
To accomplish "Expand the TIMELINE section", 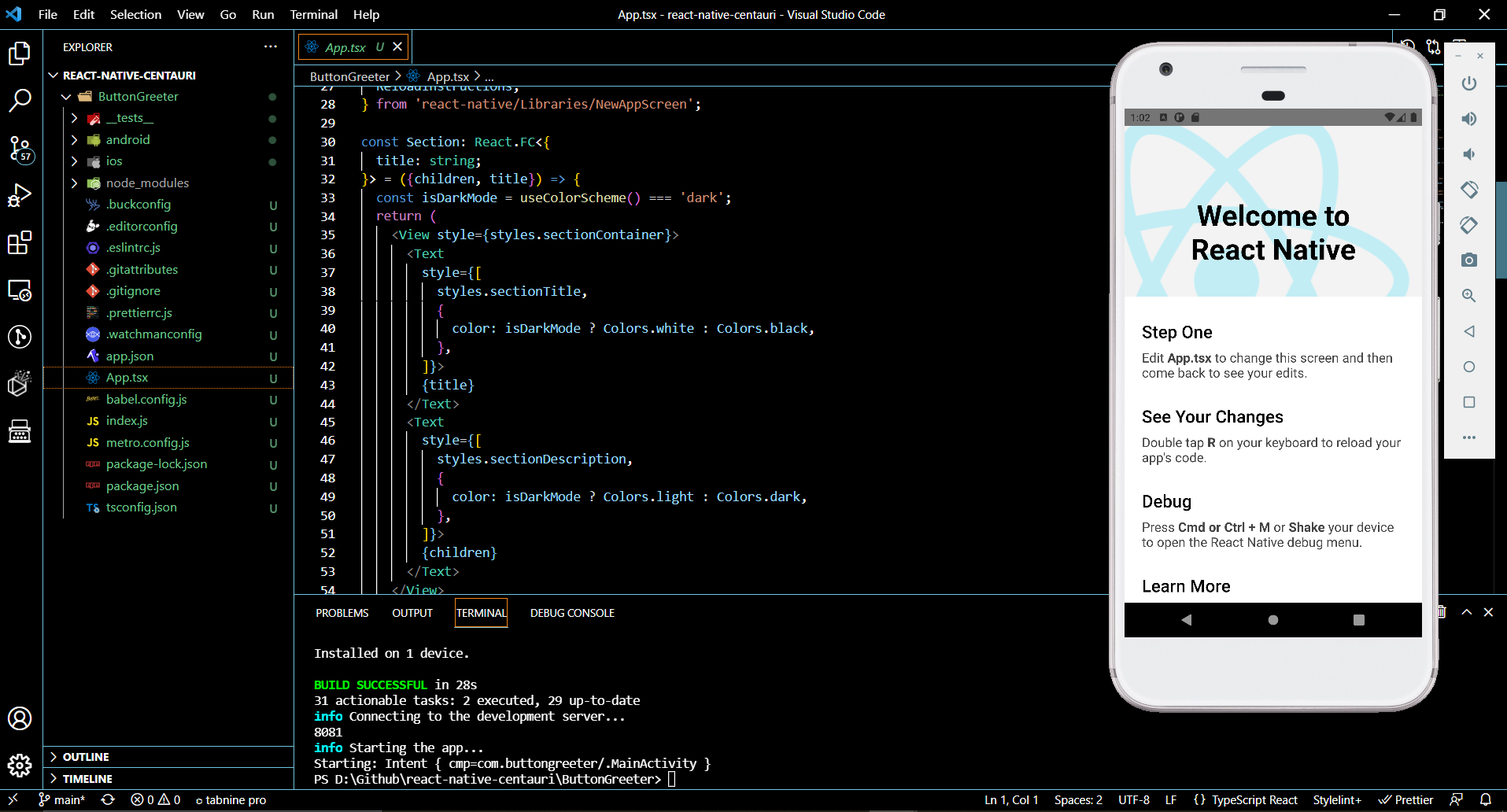I will point(87,779).
